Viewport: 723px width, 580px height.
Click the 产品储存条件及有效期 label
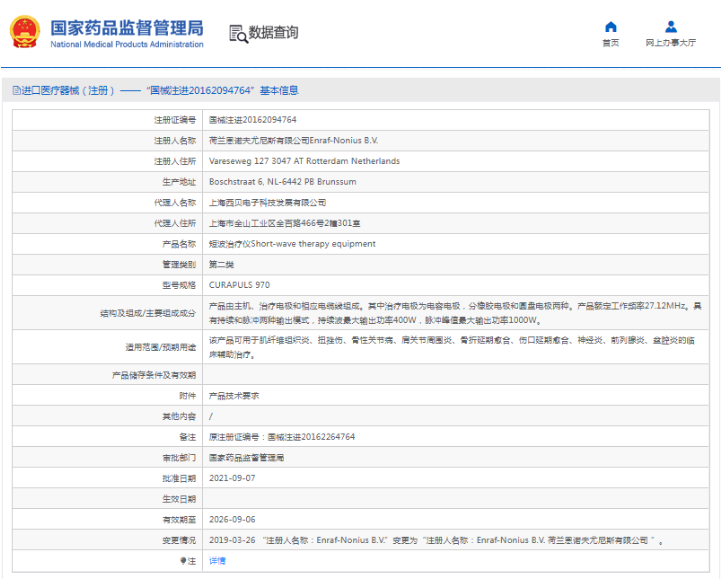[x=154, y=375]
